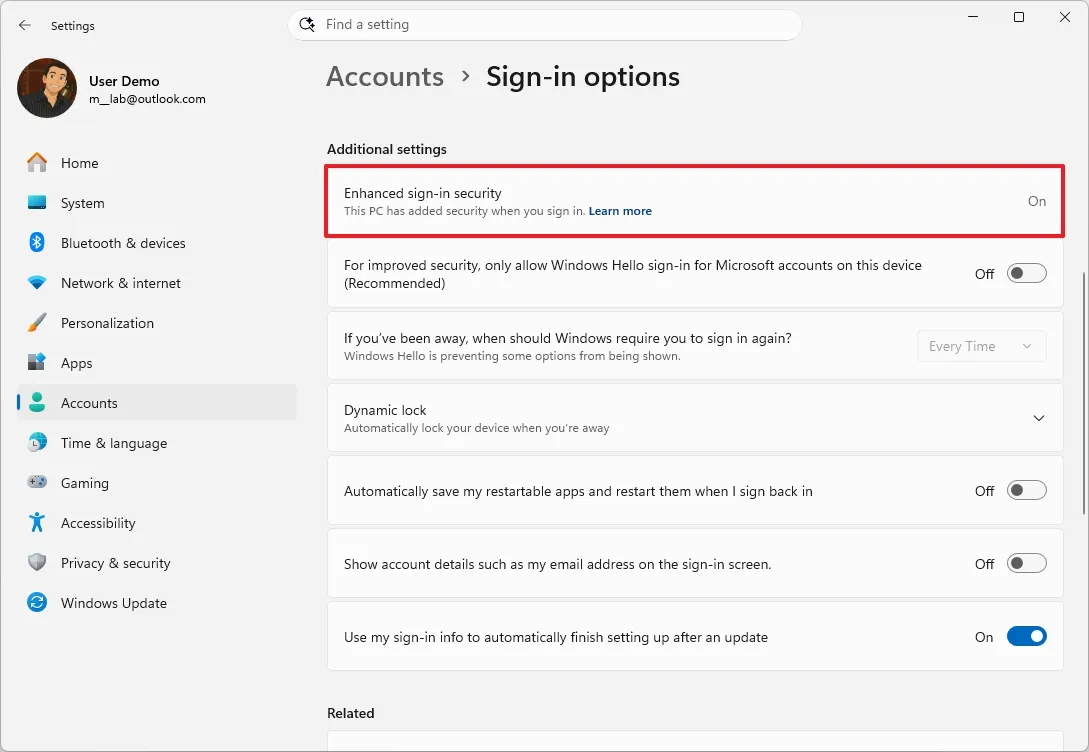This screenshot has height=752, width=1089.
Task: Click the Privacy & security shield icon
Action: pyautogui.click(x=37, y=562)
